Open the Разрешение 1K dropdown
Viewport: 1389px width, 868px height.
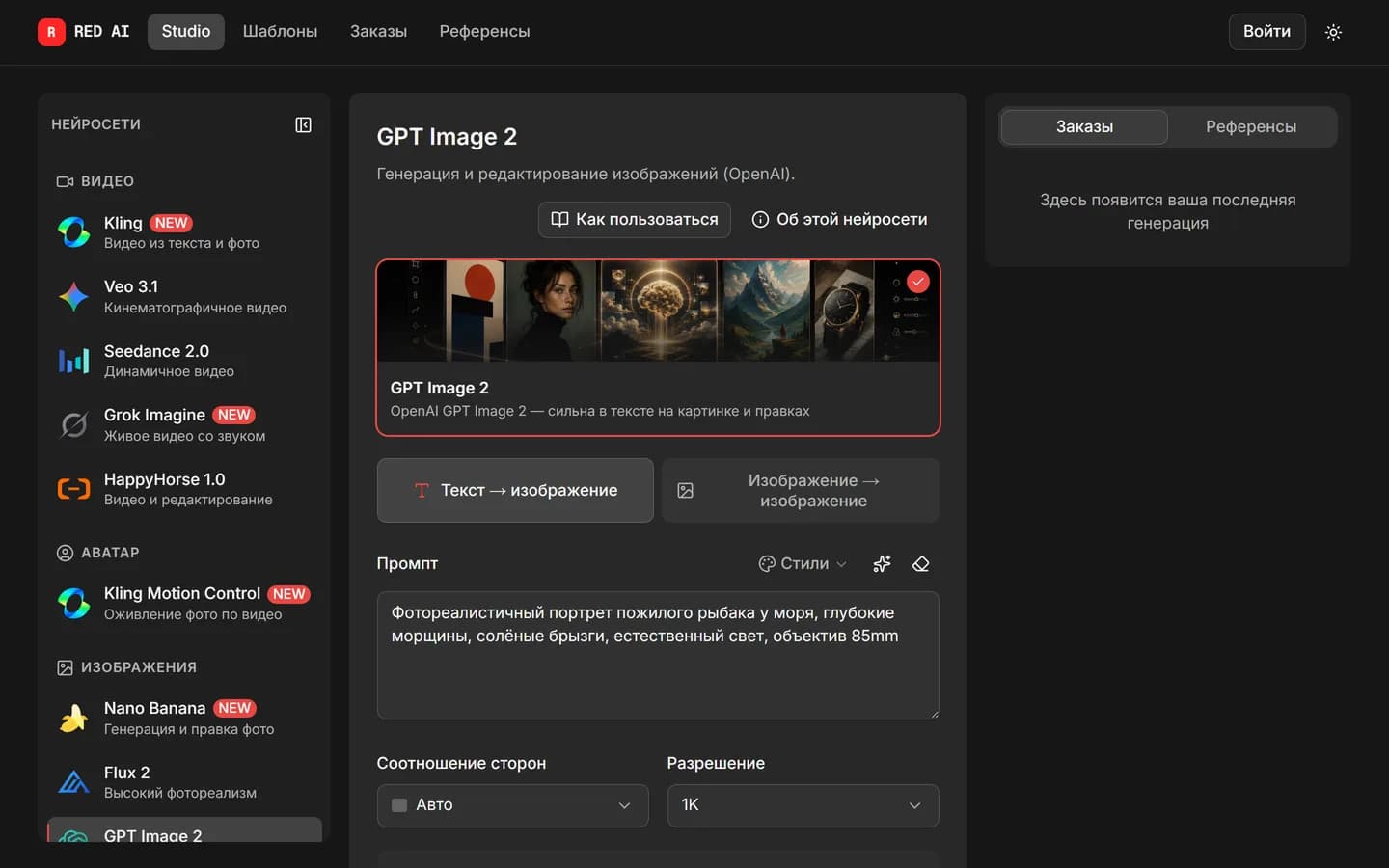click(803, 805)
